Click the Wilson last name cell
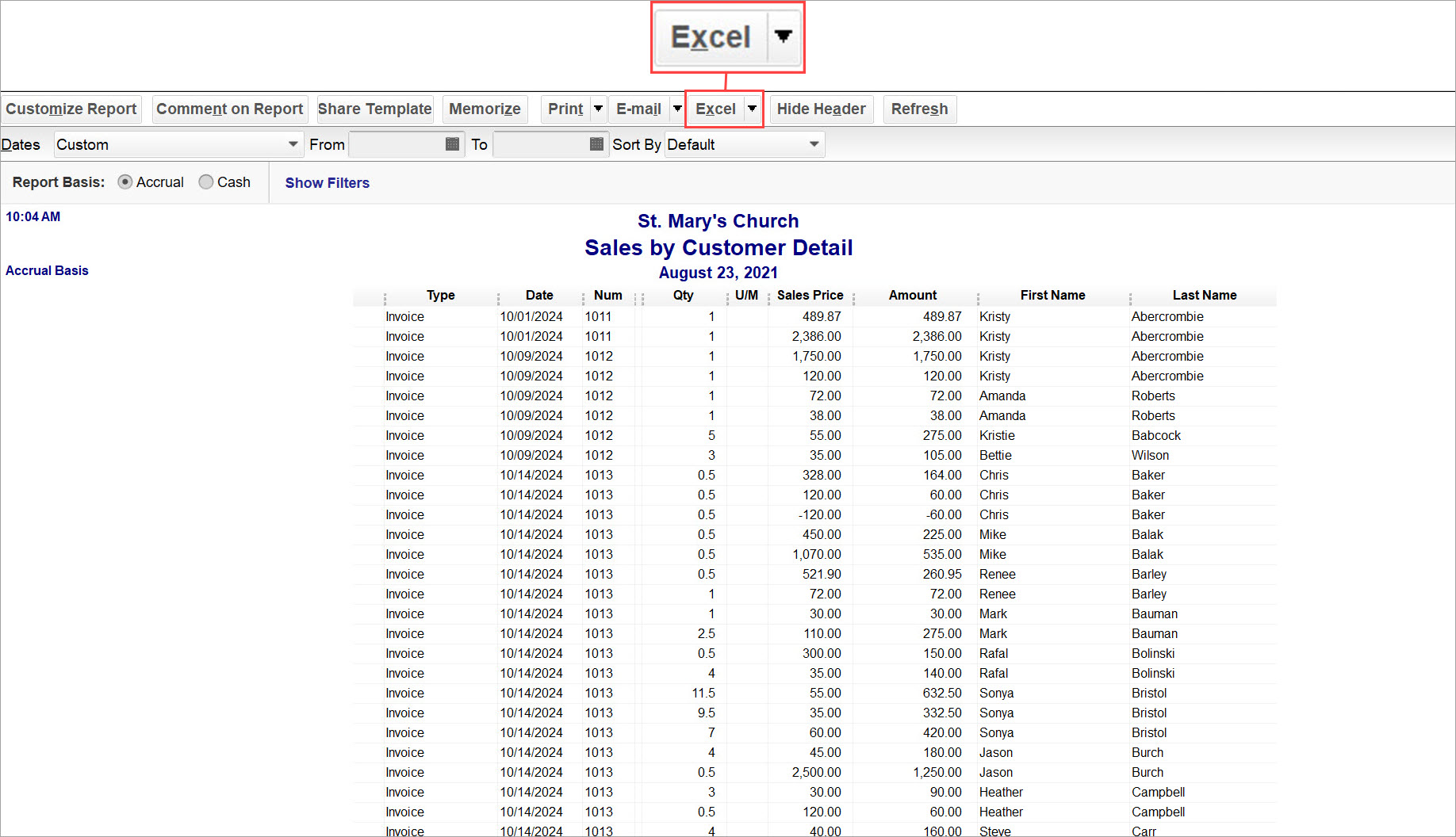 [1150, 455]
